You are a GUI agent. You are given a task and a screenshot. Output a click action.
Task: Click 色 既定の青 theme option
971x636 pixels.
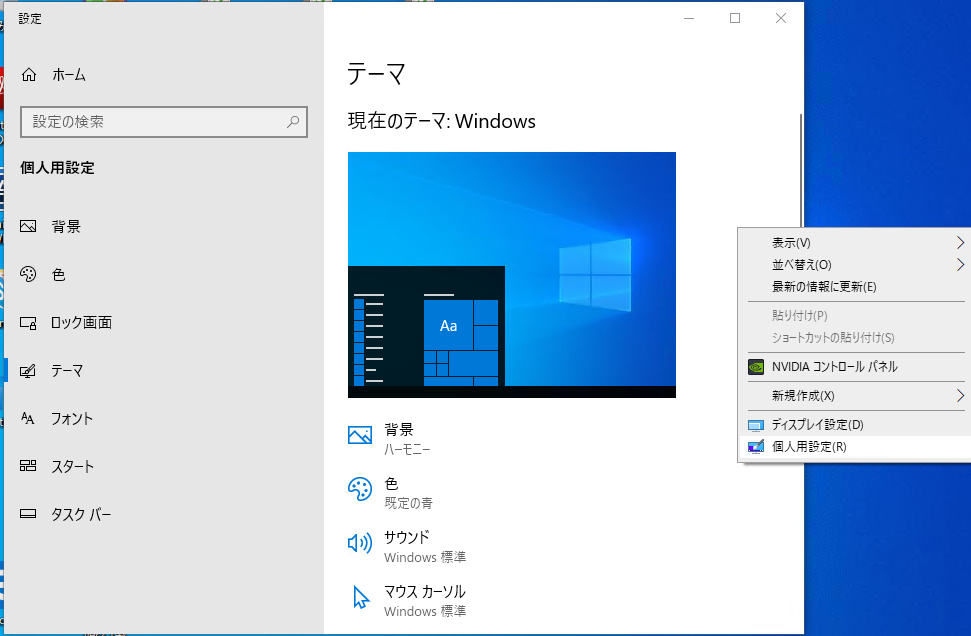coord(390,492)
